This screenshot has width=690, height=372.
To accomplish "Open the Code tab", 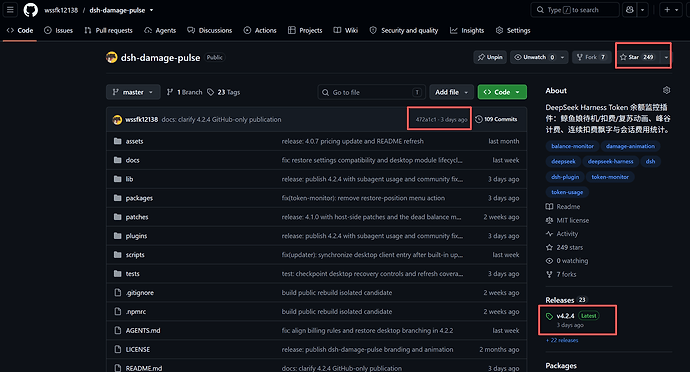I will 20,30.
